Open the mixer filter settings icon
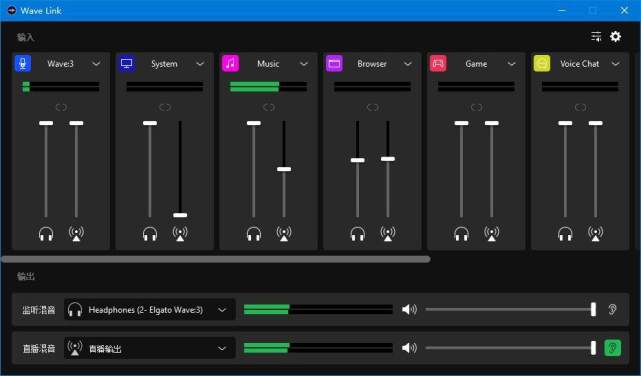 point(596,37)
